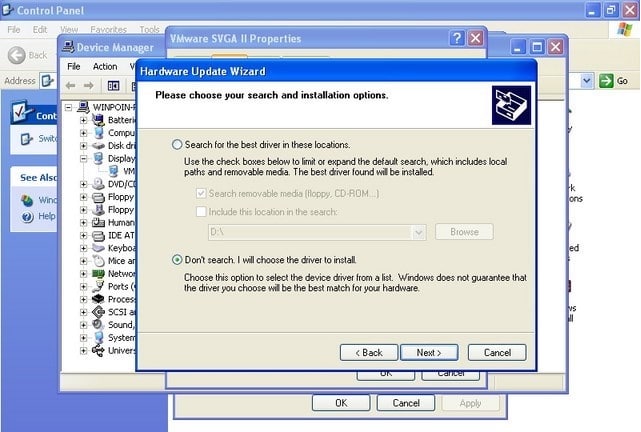Click Cancel in the lowest background dialog
This screenshot has width=641, height=432.
click(x=406, y=403)
